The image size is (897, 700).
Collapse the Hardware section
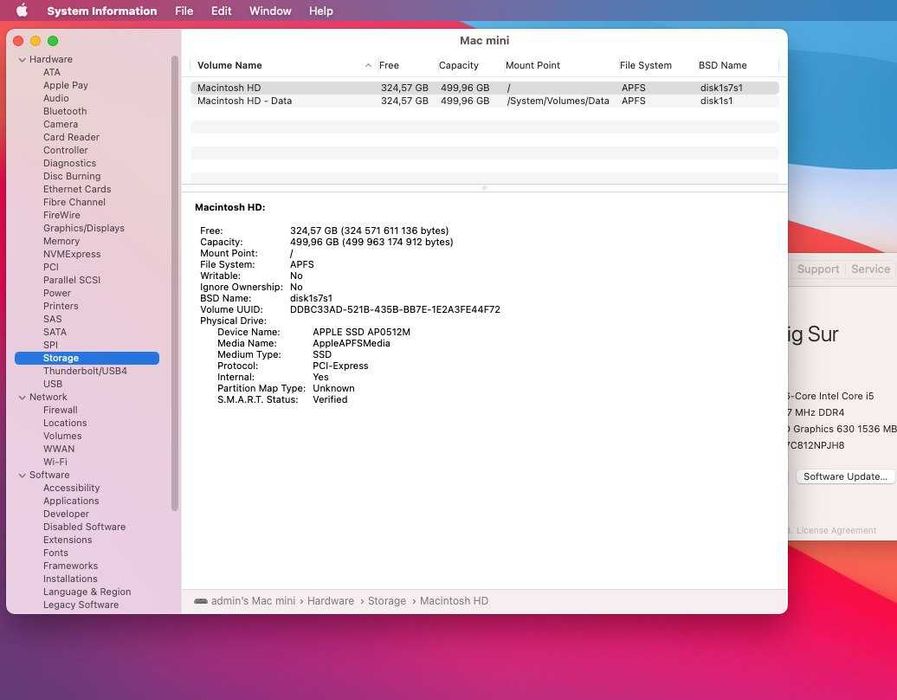pyautogui.click(x=22, y=59)
